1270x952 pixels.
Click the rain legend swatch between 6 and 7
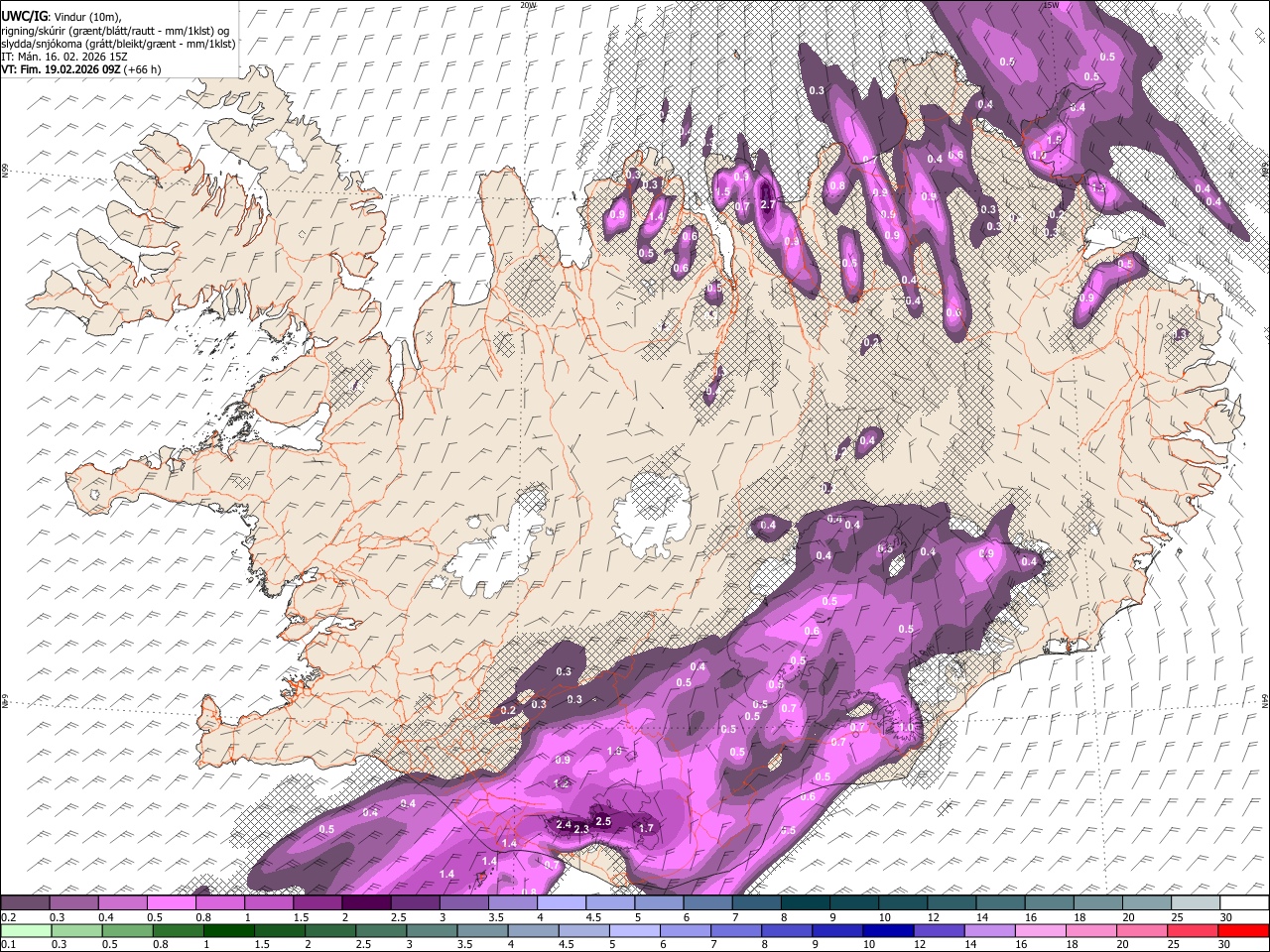pyautogui.click(x=686, y=930)
